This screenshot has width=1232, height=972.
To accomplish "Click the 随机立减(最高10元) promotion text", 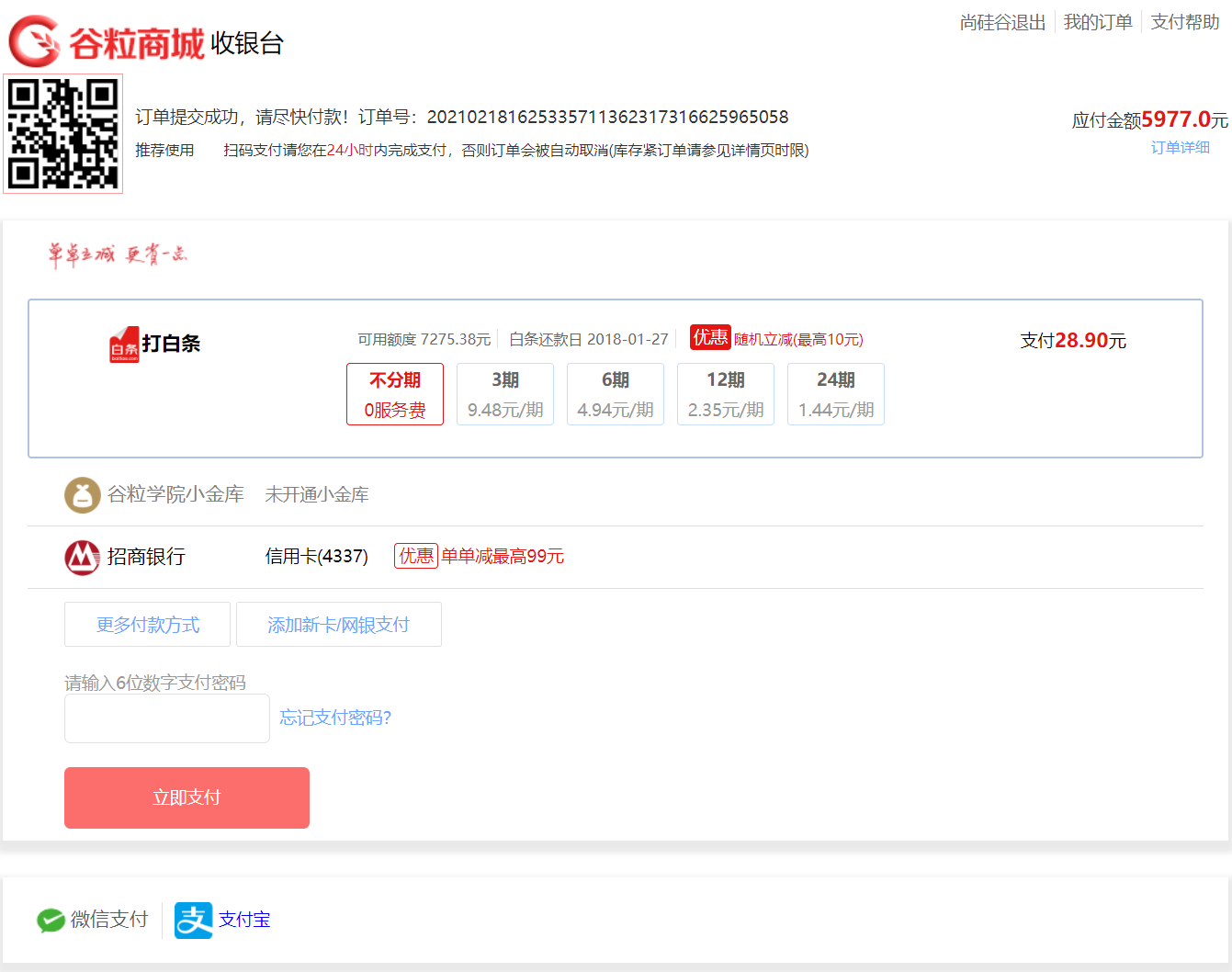I will tap(798, 340).
